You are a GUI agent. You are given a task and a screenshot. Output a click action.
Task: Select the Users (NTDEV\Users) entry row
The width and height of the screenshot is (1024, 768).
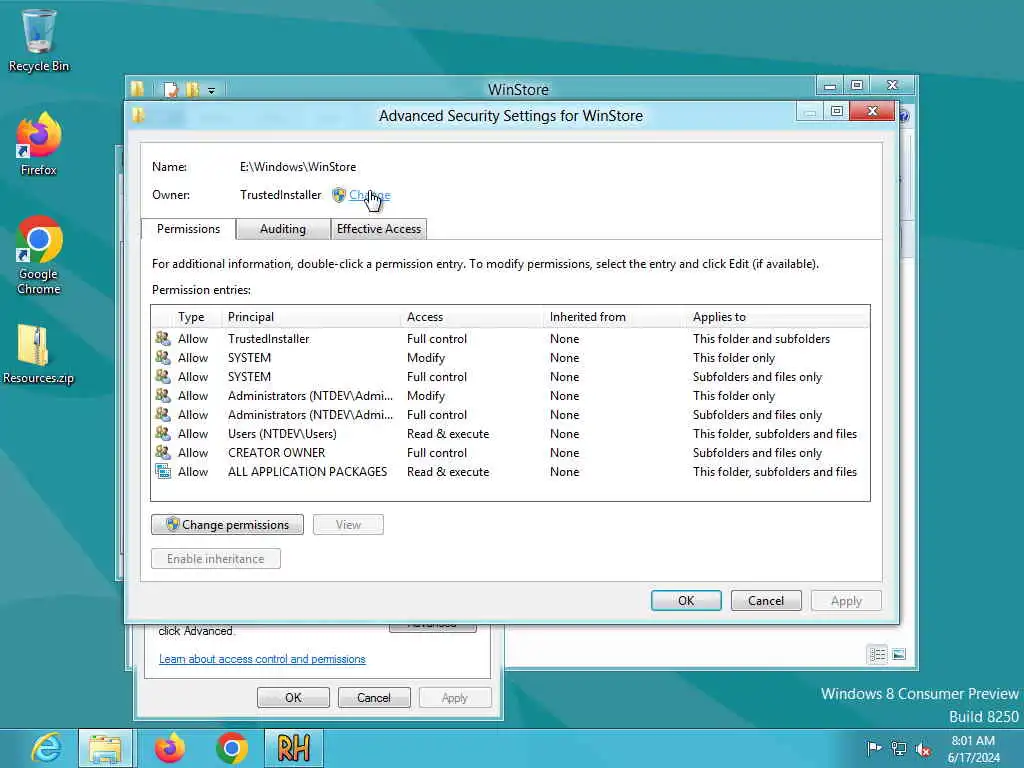pos(510,433)
